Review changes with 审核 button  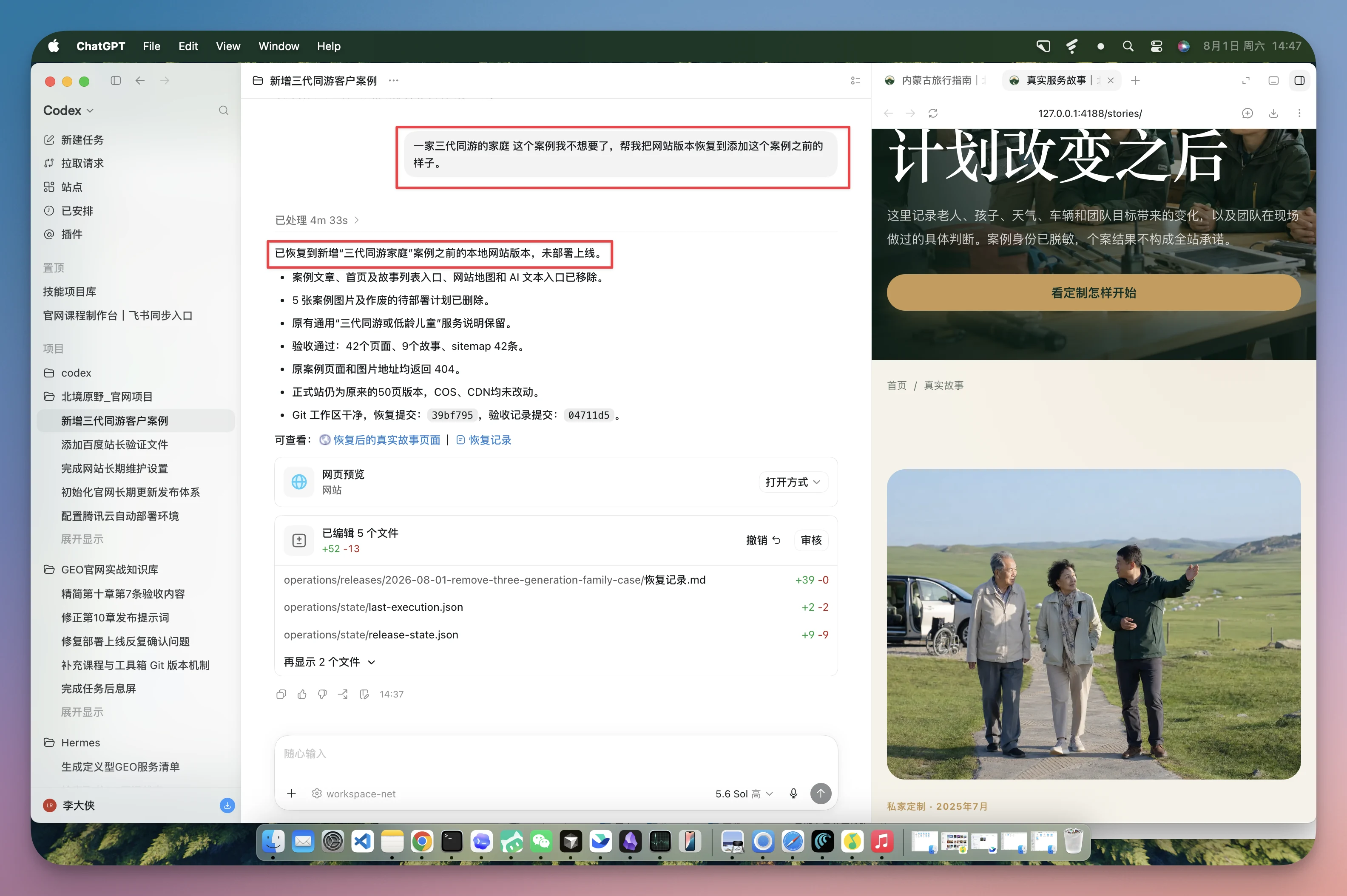(811, 540)
